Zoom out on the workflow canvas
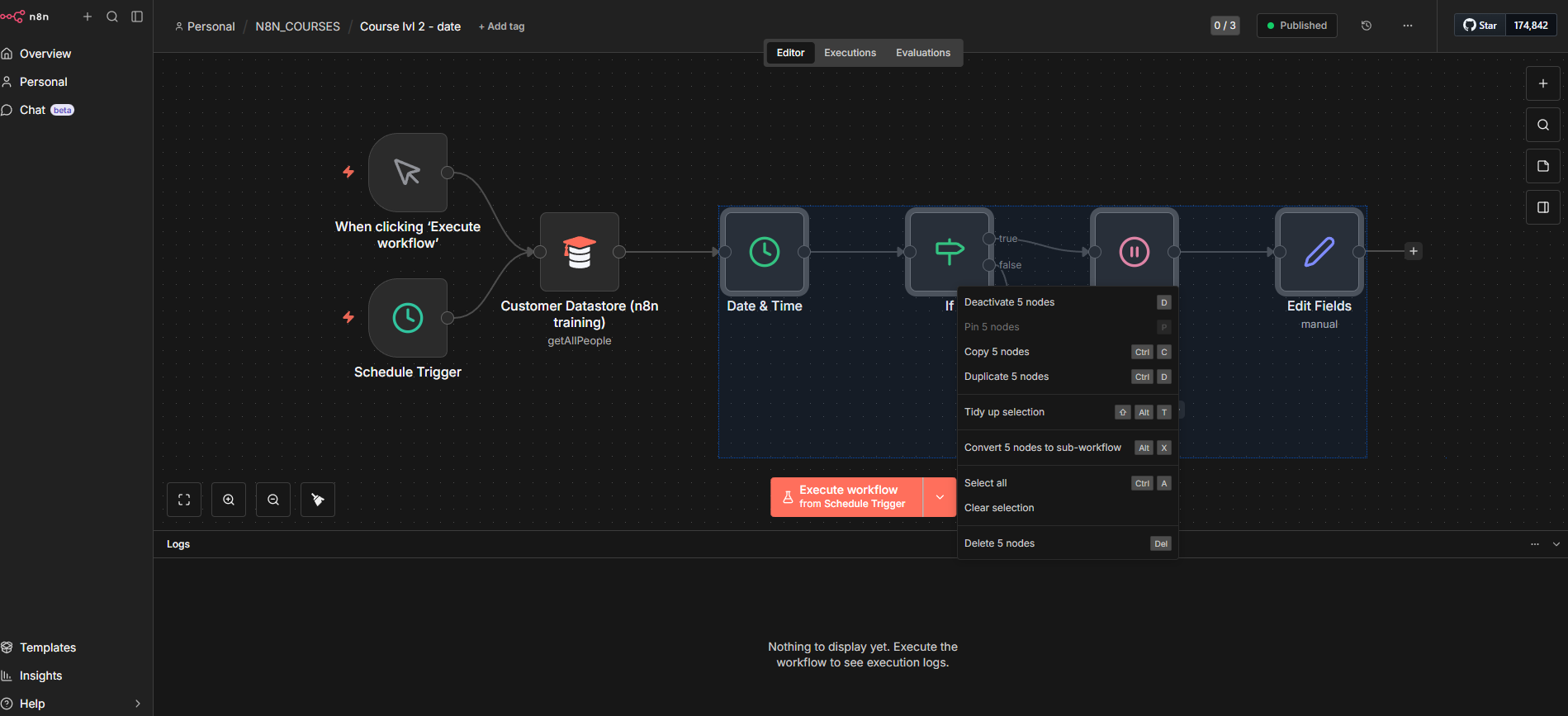The width and height of the screenshot is (1568, 716). pyautogui.click(x=273, y=500)
